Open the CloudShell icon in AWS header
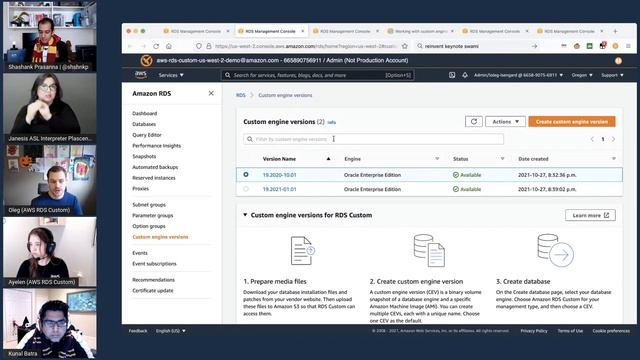 click(x=452, y=75)
